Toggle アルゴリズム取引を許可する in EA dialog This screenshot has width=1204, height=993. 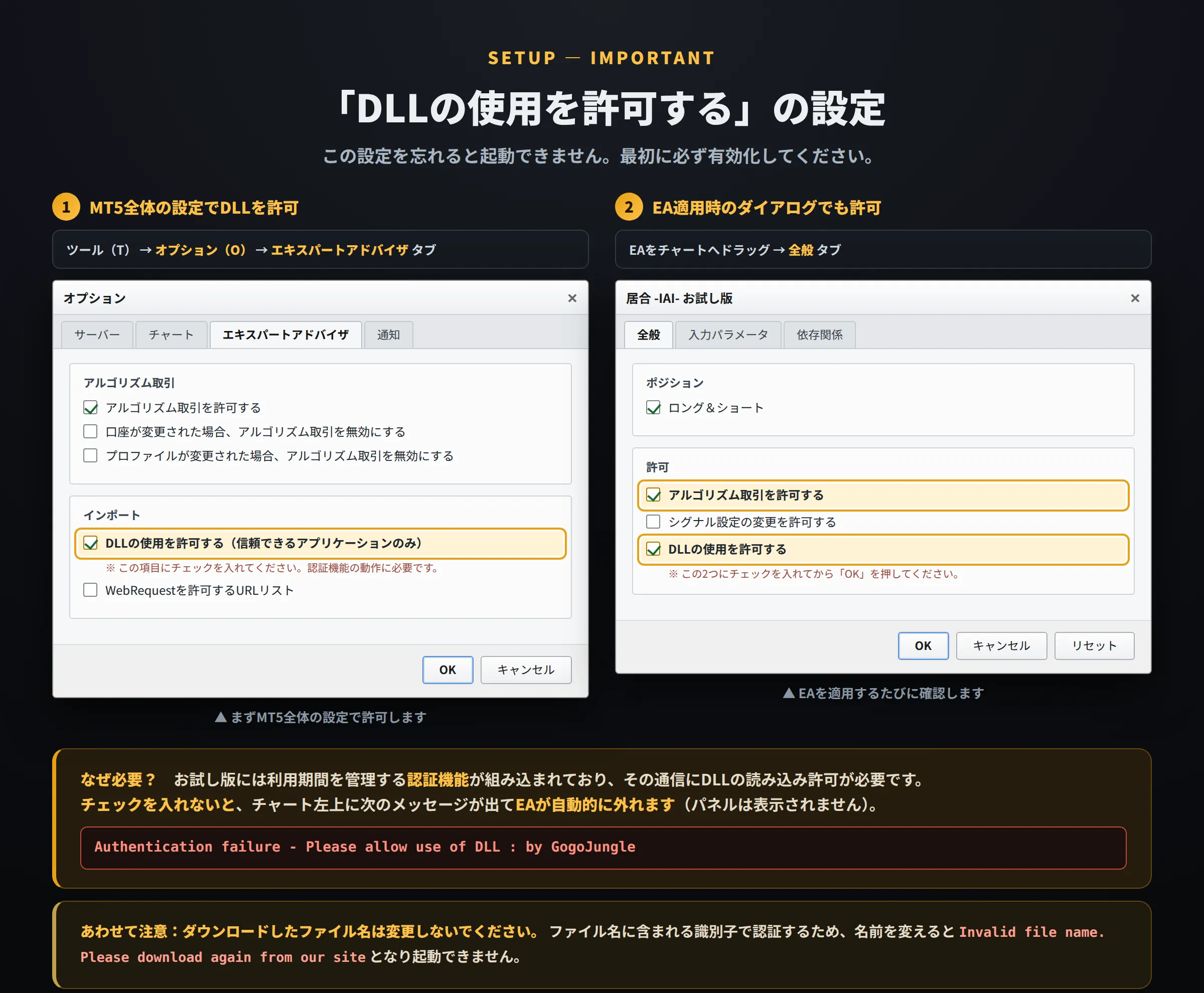[x=653, y=495]
